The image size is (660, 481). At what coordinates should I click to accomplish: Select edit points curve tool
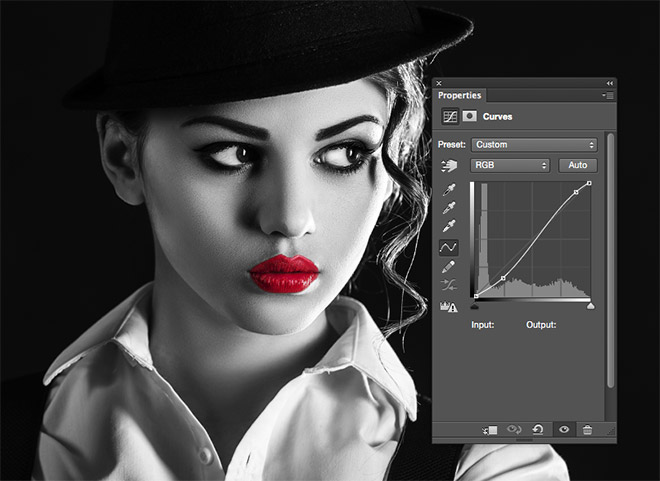[449, 247]
